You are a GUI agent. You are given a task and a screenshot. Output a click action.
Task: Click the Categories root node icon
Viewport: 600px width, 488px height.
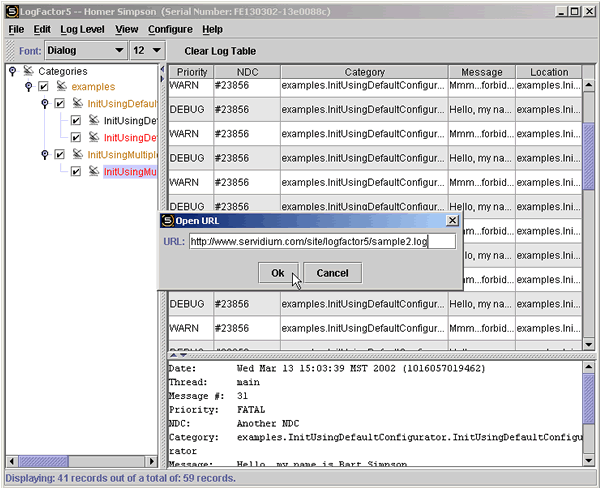(x=28, y=71)
